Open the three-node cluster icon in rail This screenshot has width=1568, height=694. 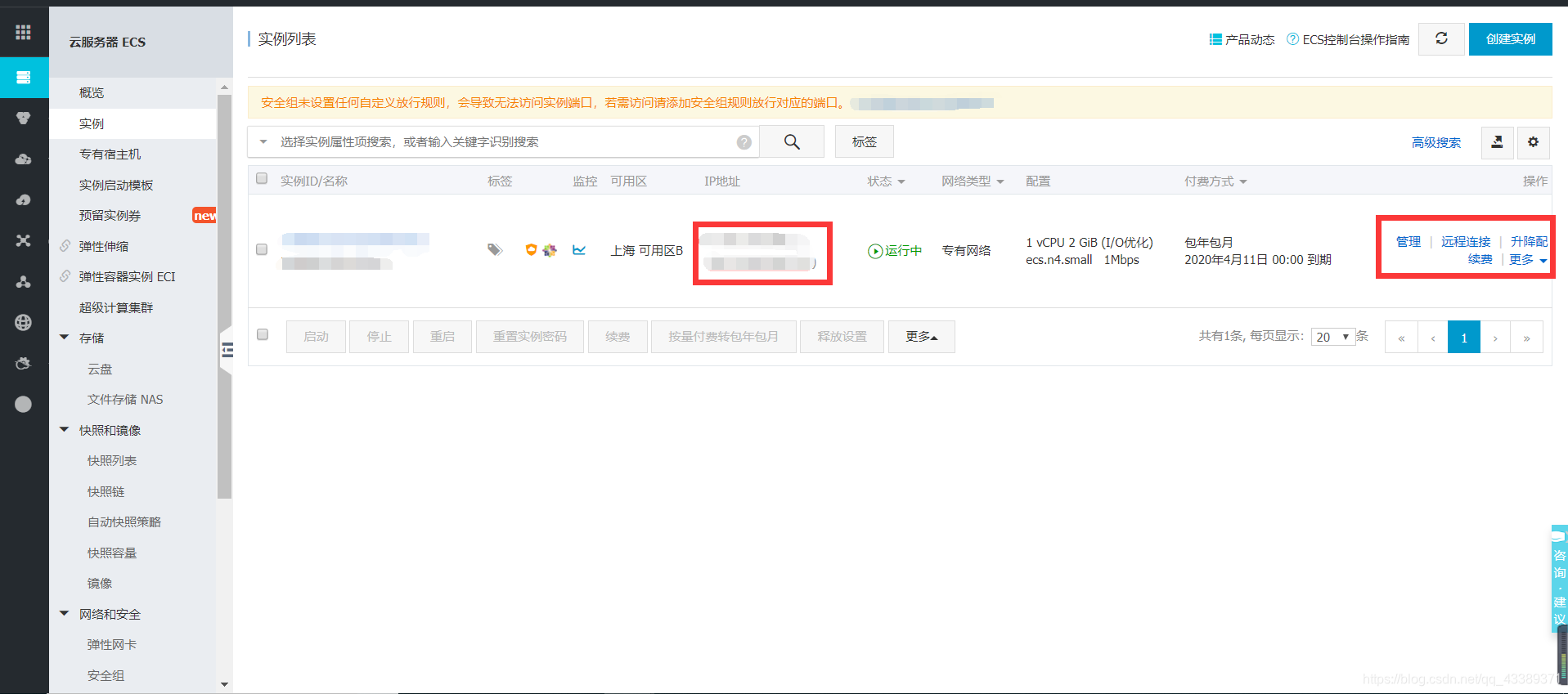pos(23,281)
